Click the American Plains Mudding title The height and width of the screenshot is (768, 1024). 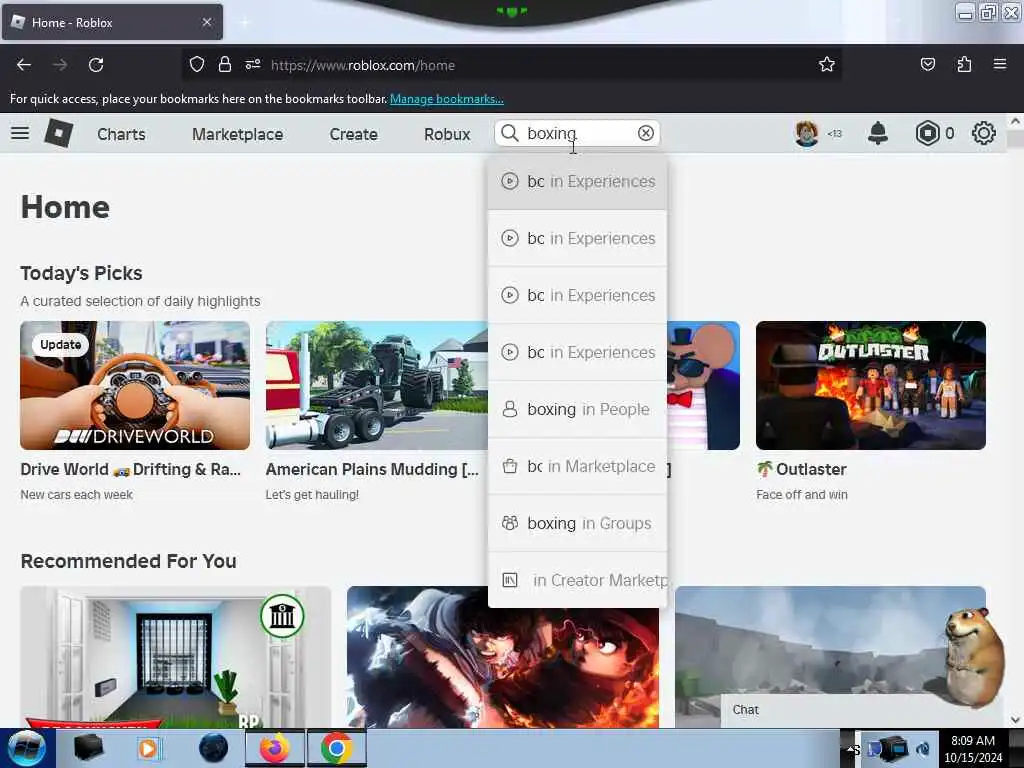pyautogui.click(x=372, y=469)
